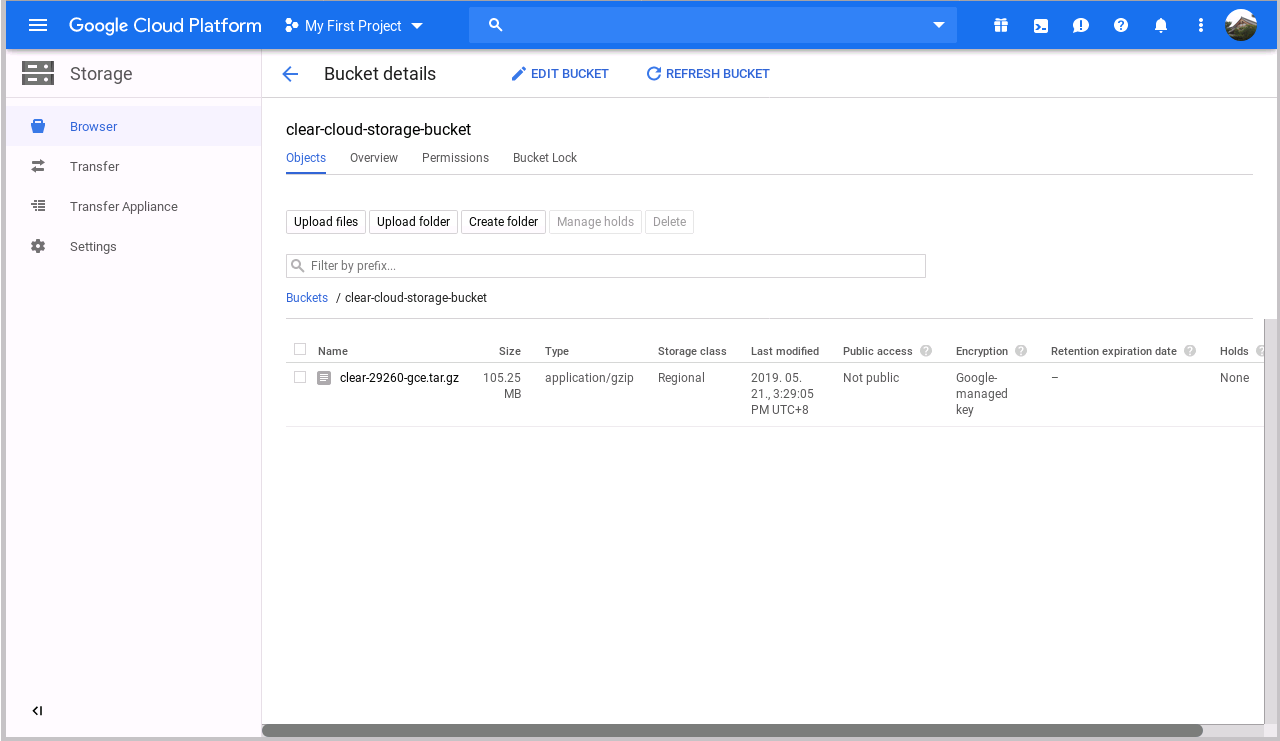This screenshot has height=741, width=1280.
Task: Click the project hexagon icon
Action: [x=291, y=25]
